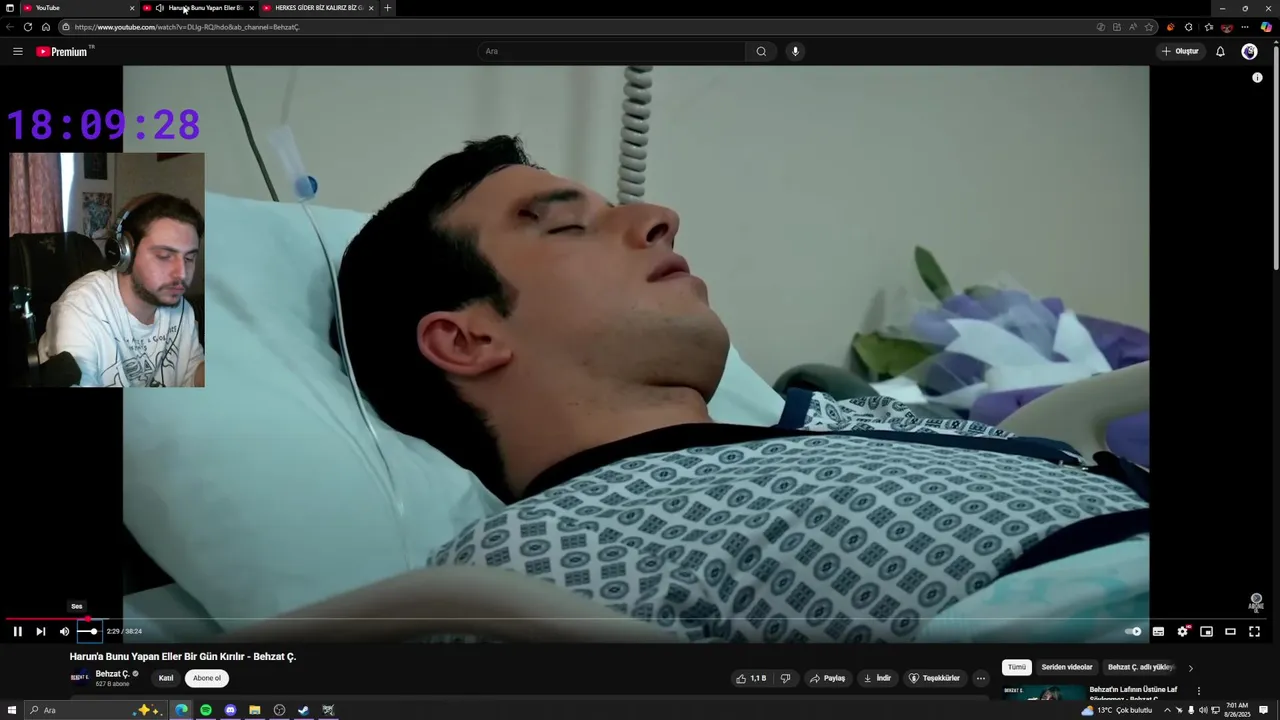Toggle theater mode view

coord(1230,631)
